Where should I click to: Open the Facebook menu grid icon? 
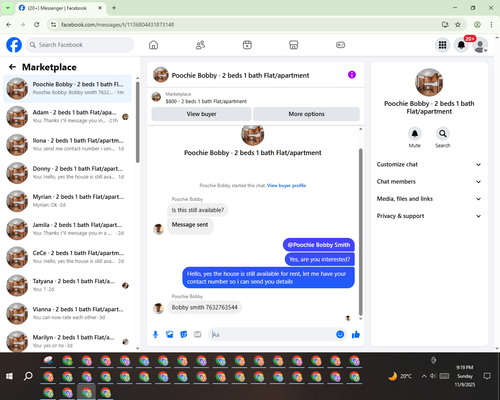442,45
